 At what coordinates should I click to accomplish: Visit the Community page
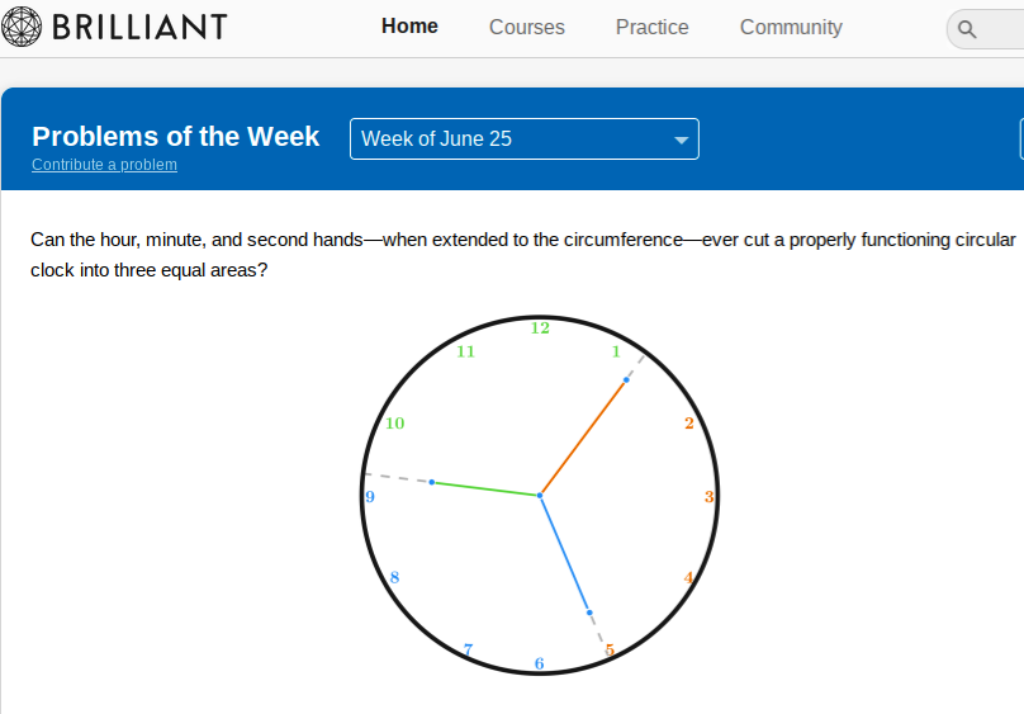click(x=791, y=28)
